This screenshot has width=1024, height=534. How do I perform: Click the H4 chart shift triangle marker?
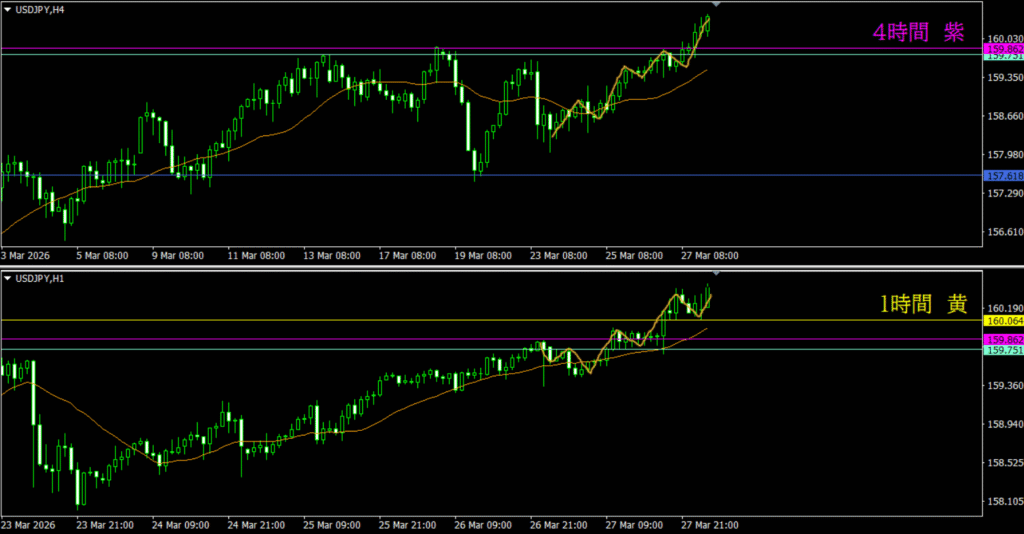pyautogui.click(x=715, y=5)
